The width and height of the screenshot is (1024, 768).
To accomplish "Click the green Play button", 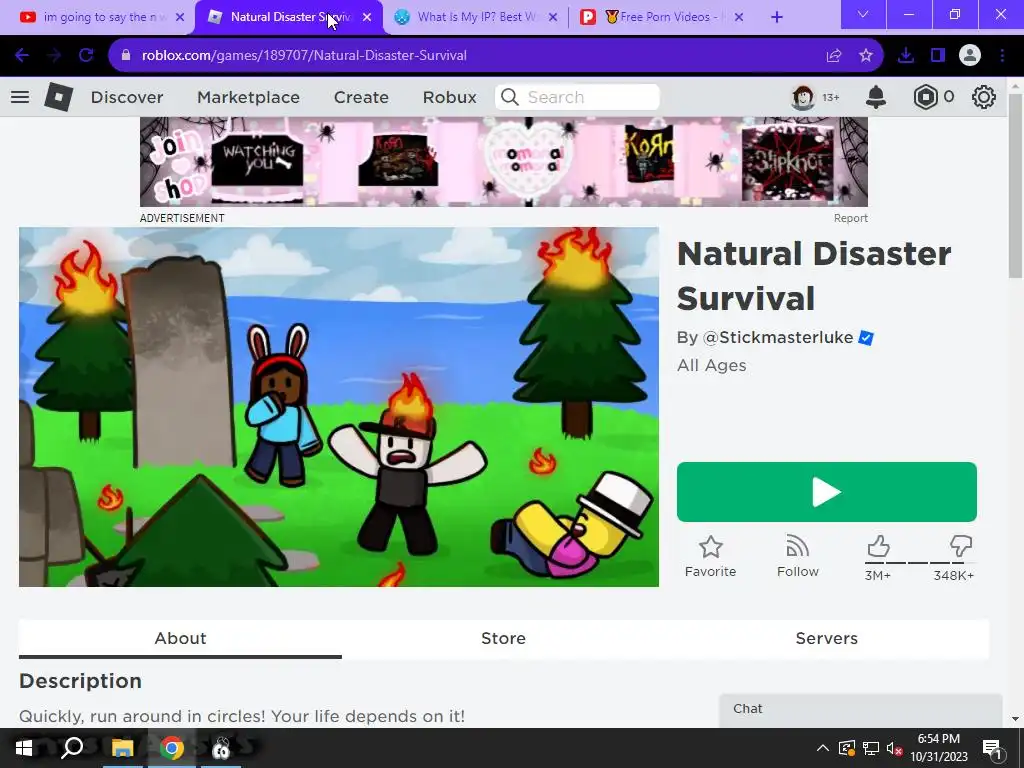I will (827, 492).
